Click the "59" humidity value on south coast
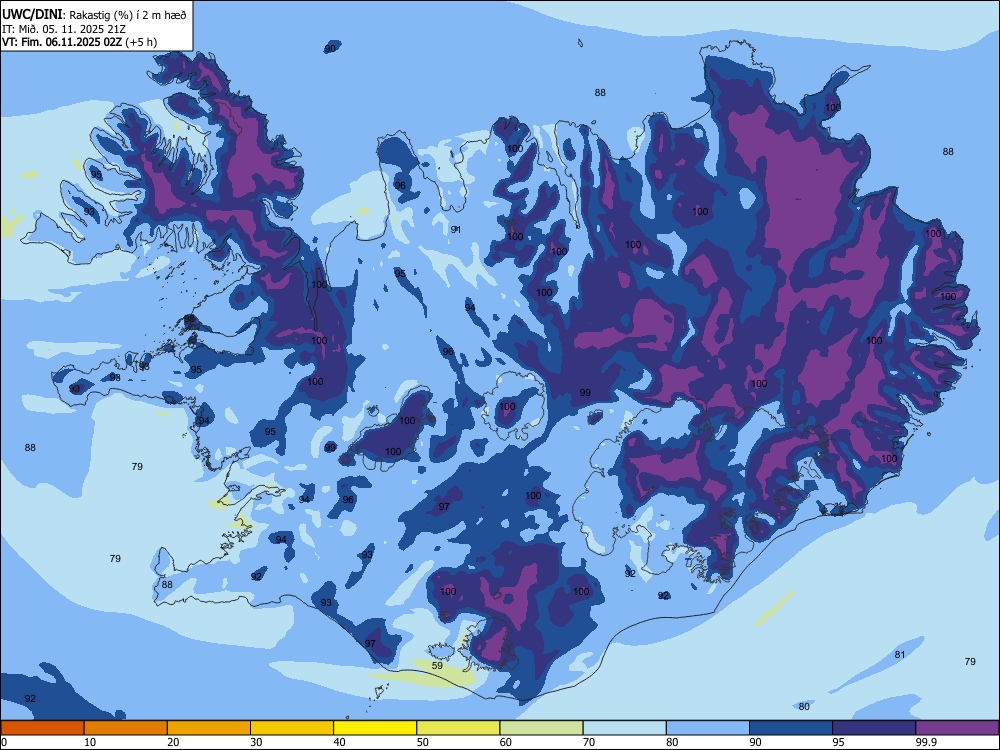 (437, 666)
